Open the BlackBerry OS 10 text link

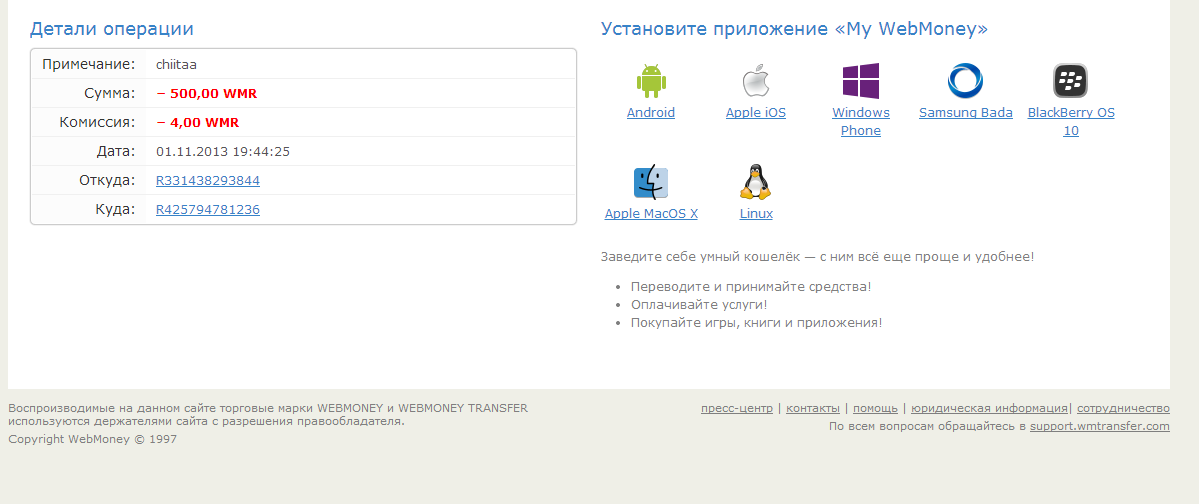pyautogui.click(x=1071, y=122)
